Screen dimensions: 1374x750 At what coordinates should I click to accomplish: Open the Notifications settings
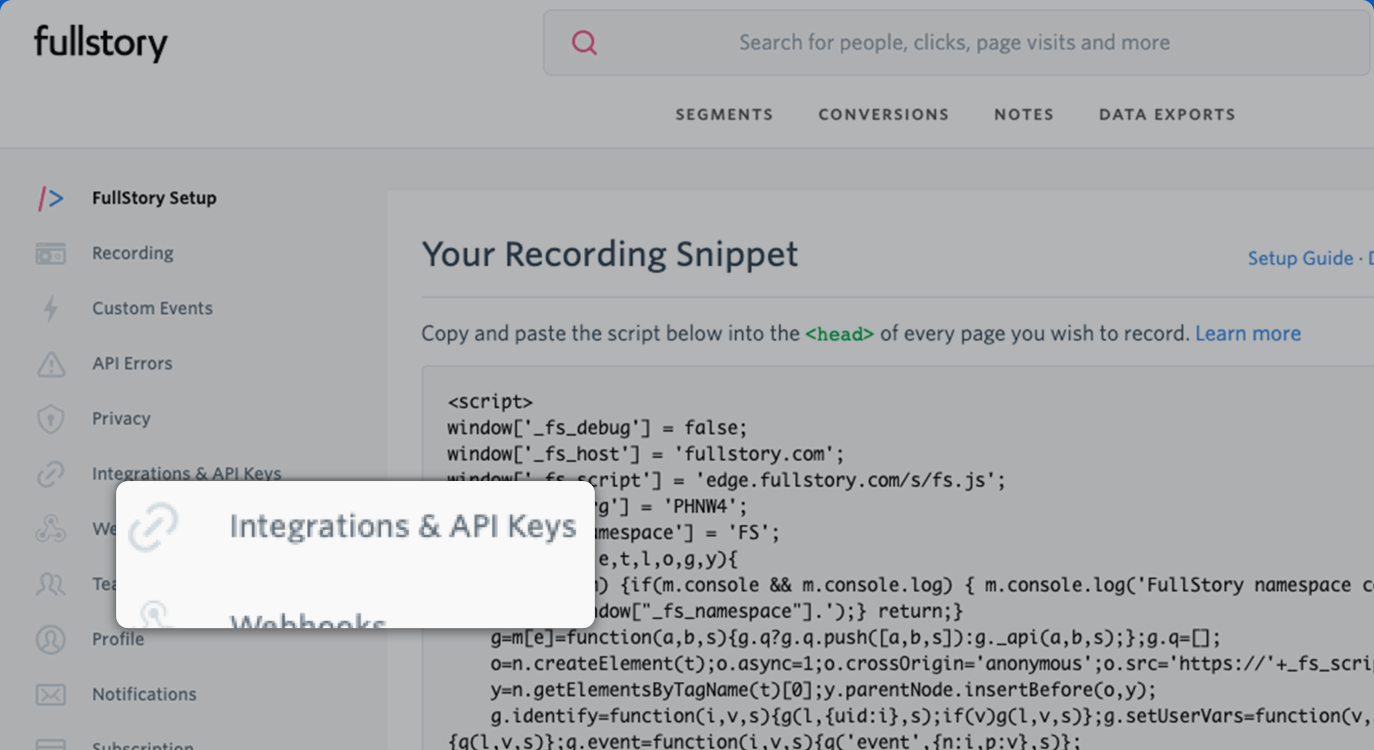coord(144,694)
